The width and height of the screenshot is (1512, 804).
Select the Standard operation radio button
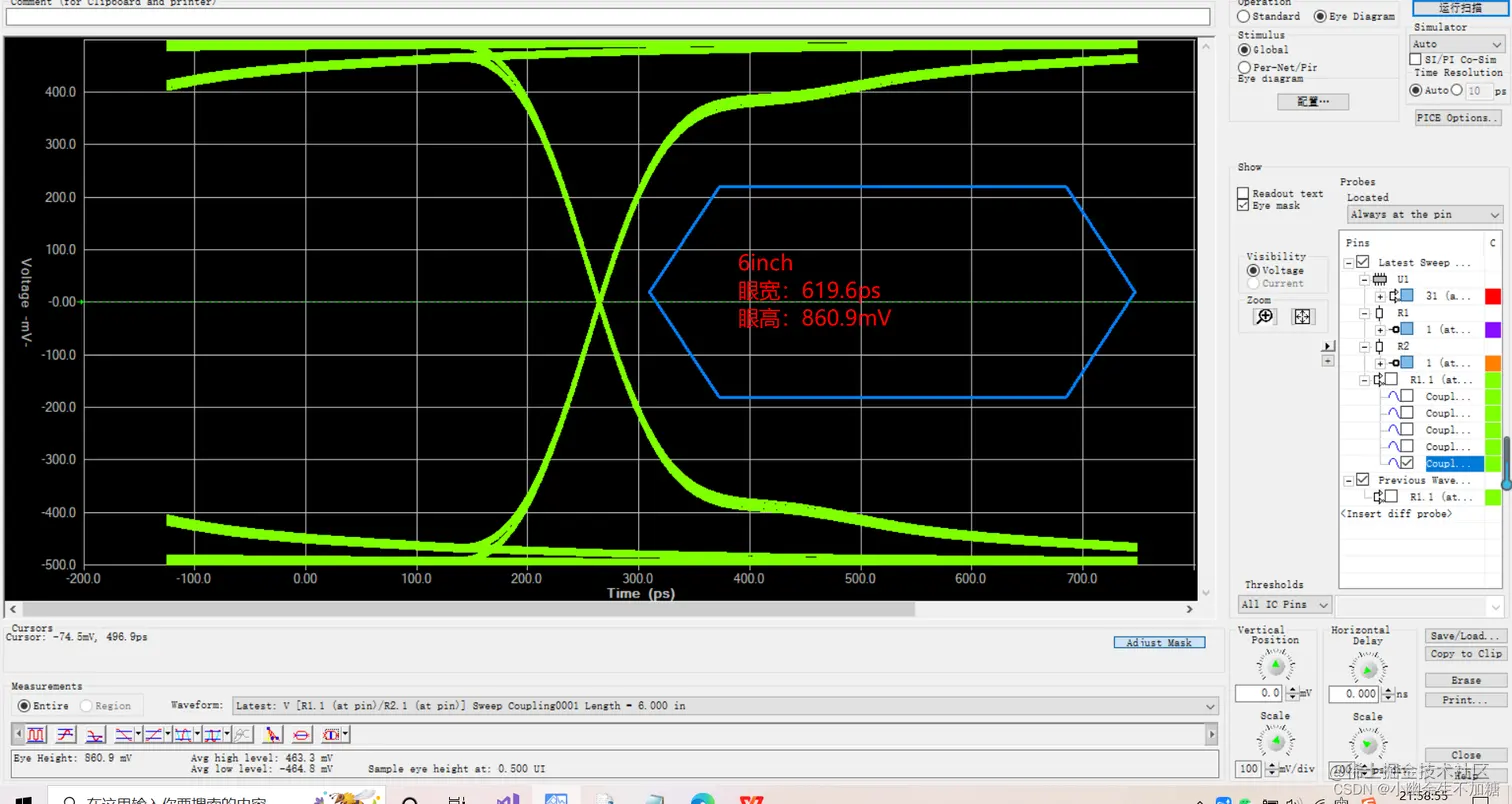tap(1243, 16)
